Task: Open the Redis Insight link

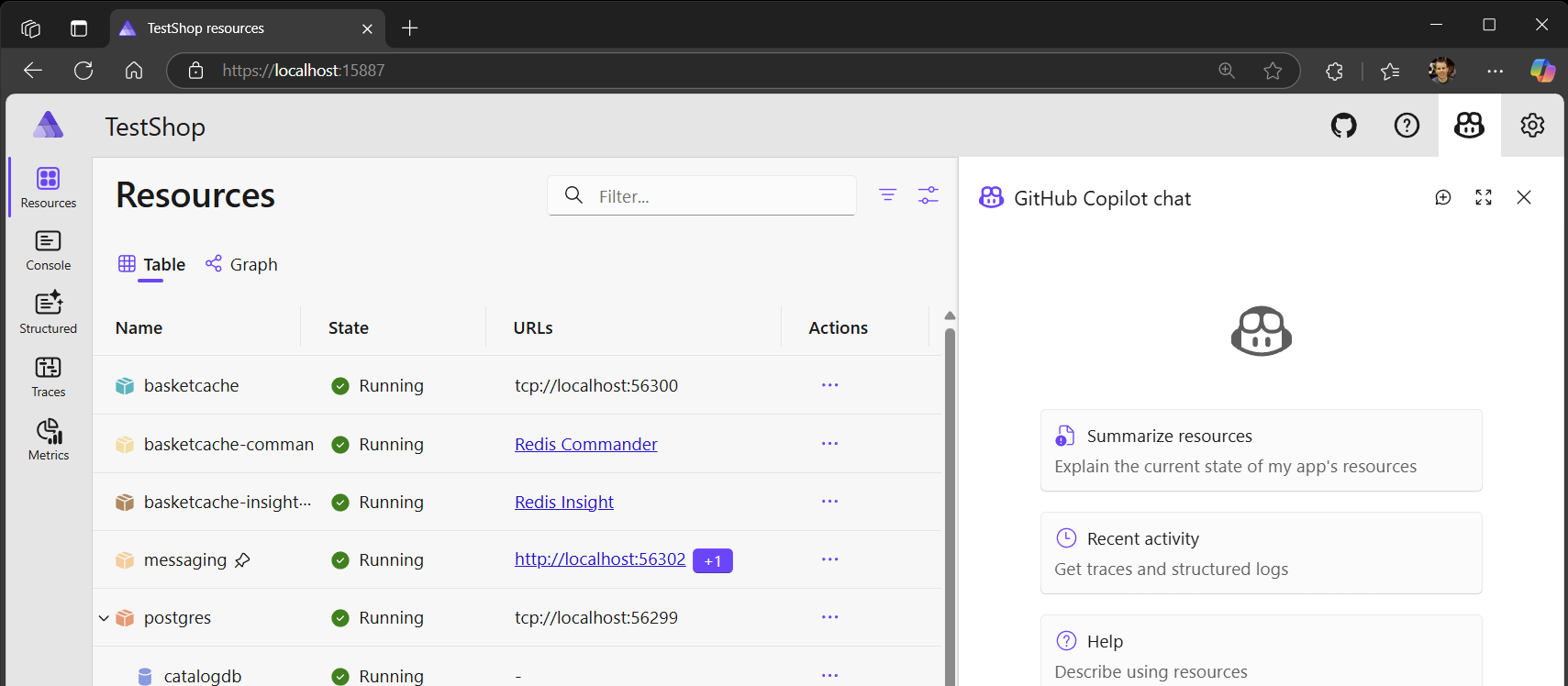Action: tap(564, 502)
